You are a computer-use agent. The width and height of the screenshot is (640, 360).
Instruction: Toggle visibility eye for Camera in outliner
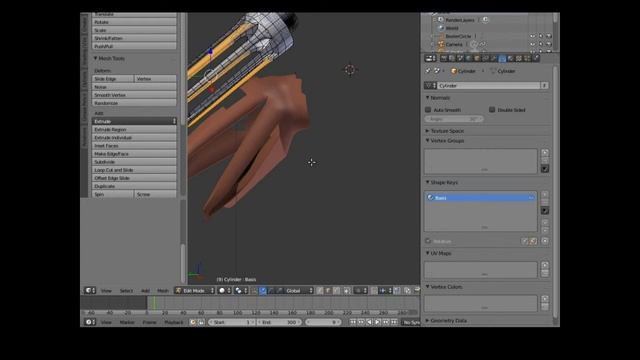coord(533,44)
